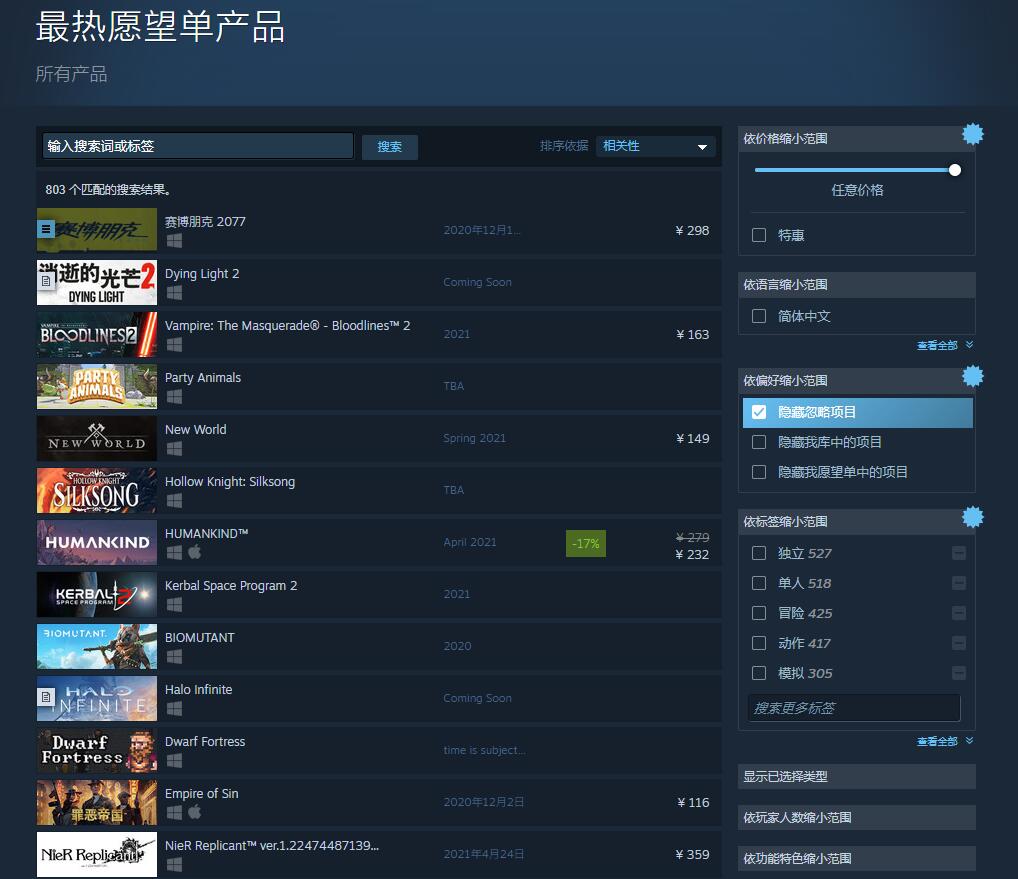The image size is (1018, 879).
Task: Exclude the 冒险 tag with minus icon
Action: 958,613
